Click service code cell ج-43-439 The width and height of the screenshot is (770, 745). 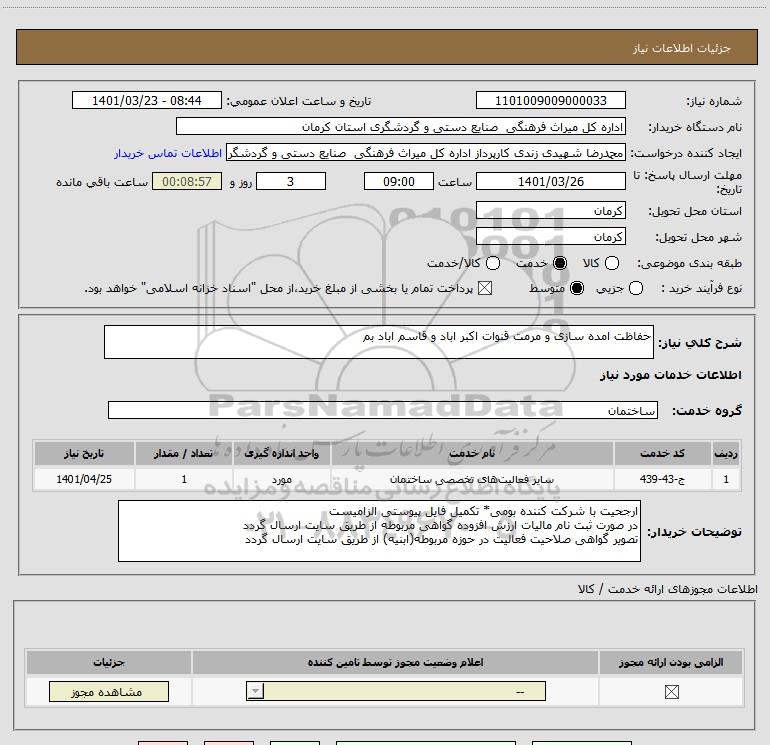pos(662,479)
